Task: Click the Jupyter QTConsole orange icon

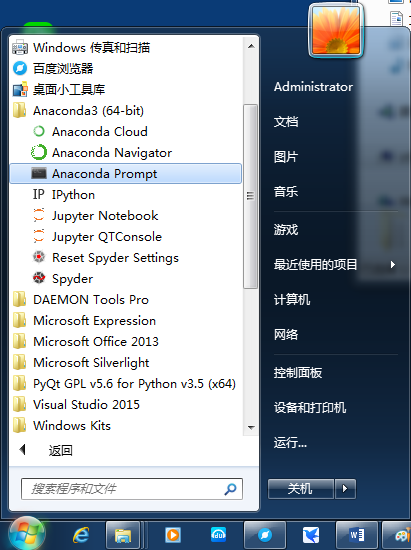Action: click(39, 236)
